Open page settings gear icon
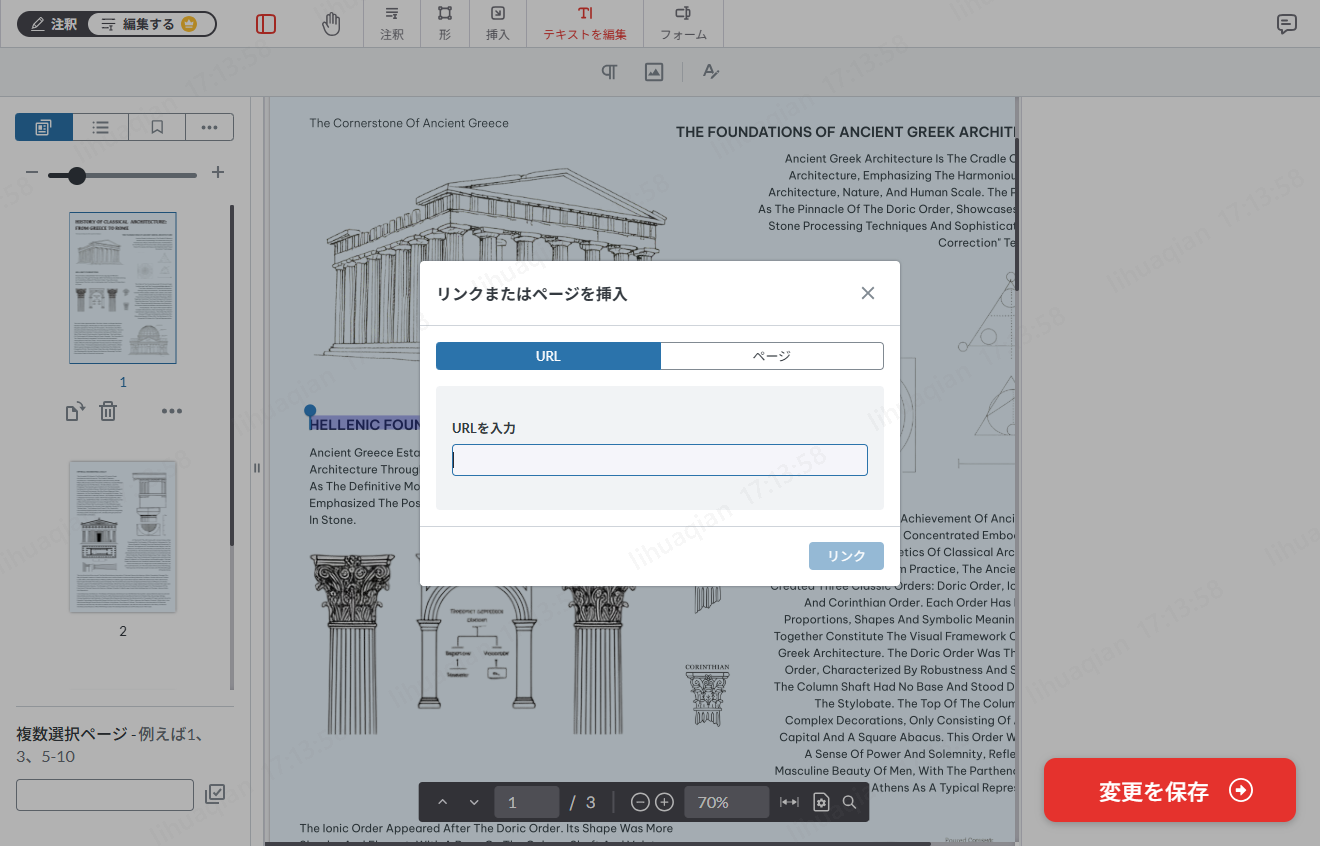The width and height of the screenshot is (1320, 846). [x=822, y=802]
